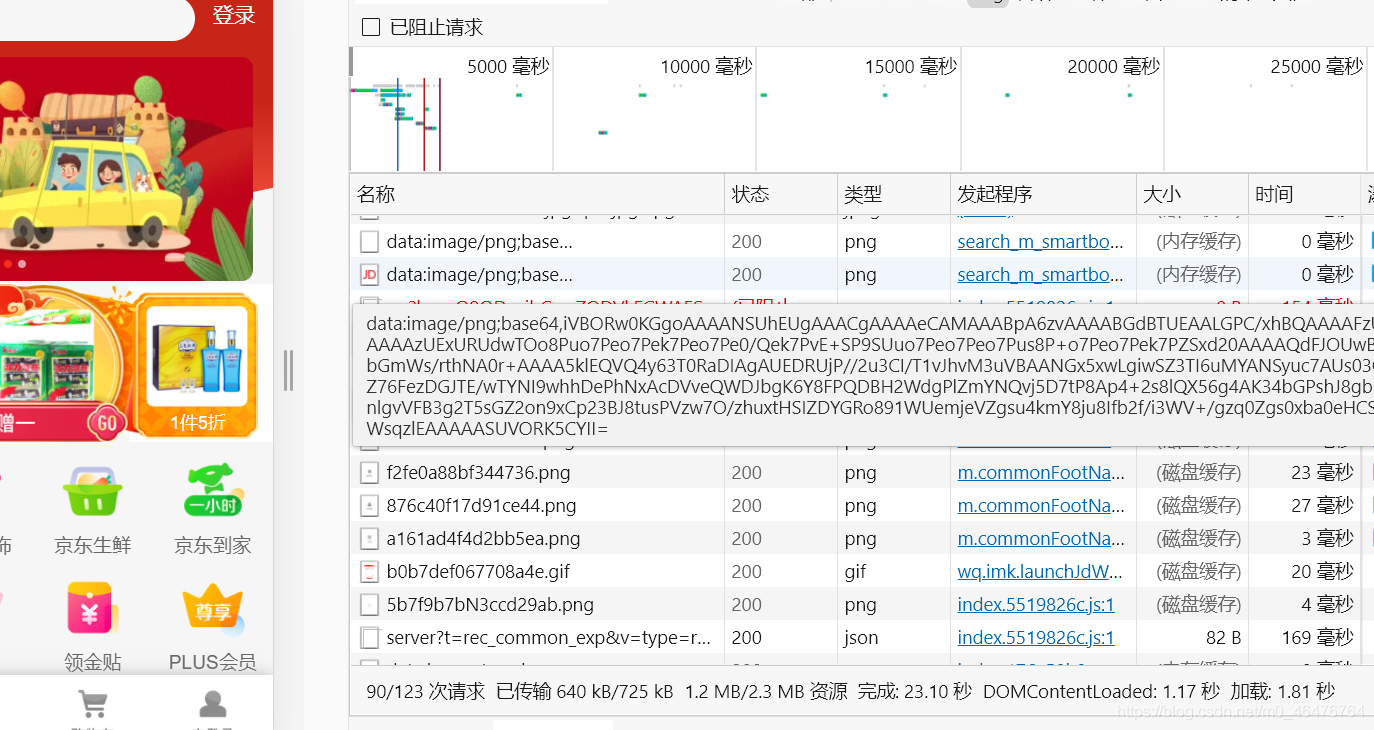The image size is (1374, 730).
Task: Click 200 status of b0b7def067708a4e.gif
Action: coord(747,571)
